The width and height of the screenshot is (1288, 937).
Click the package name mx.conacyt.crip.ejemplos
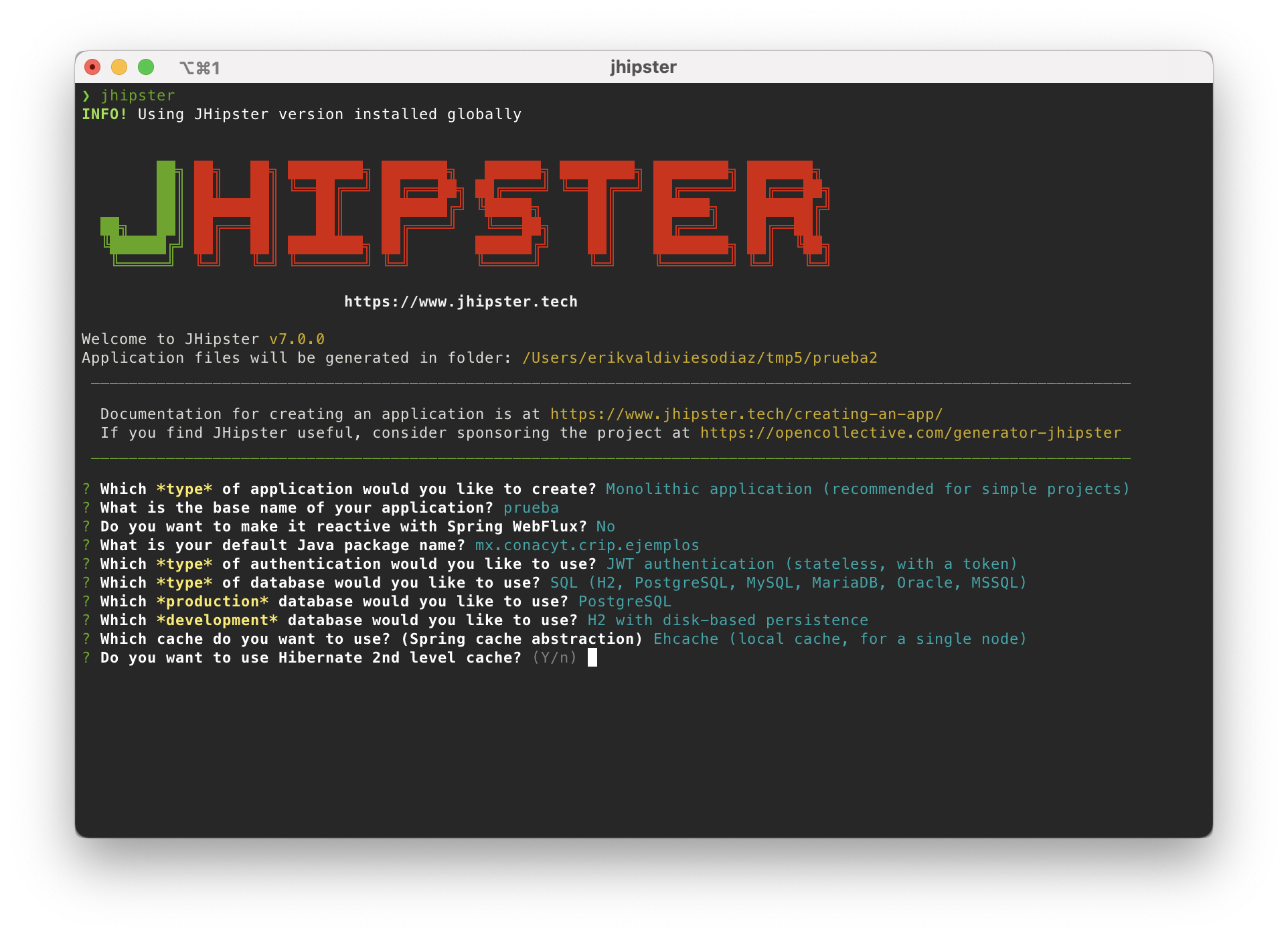pyautogui.click(x=587, y=545)
